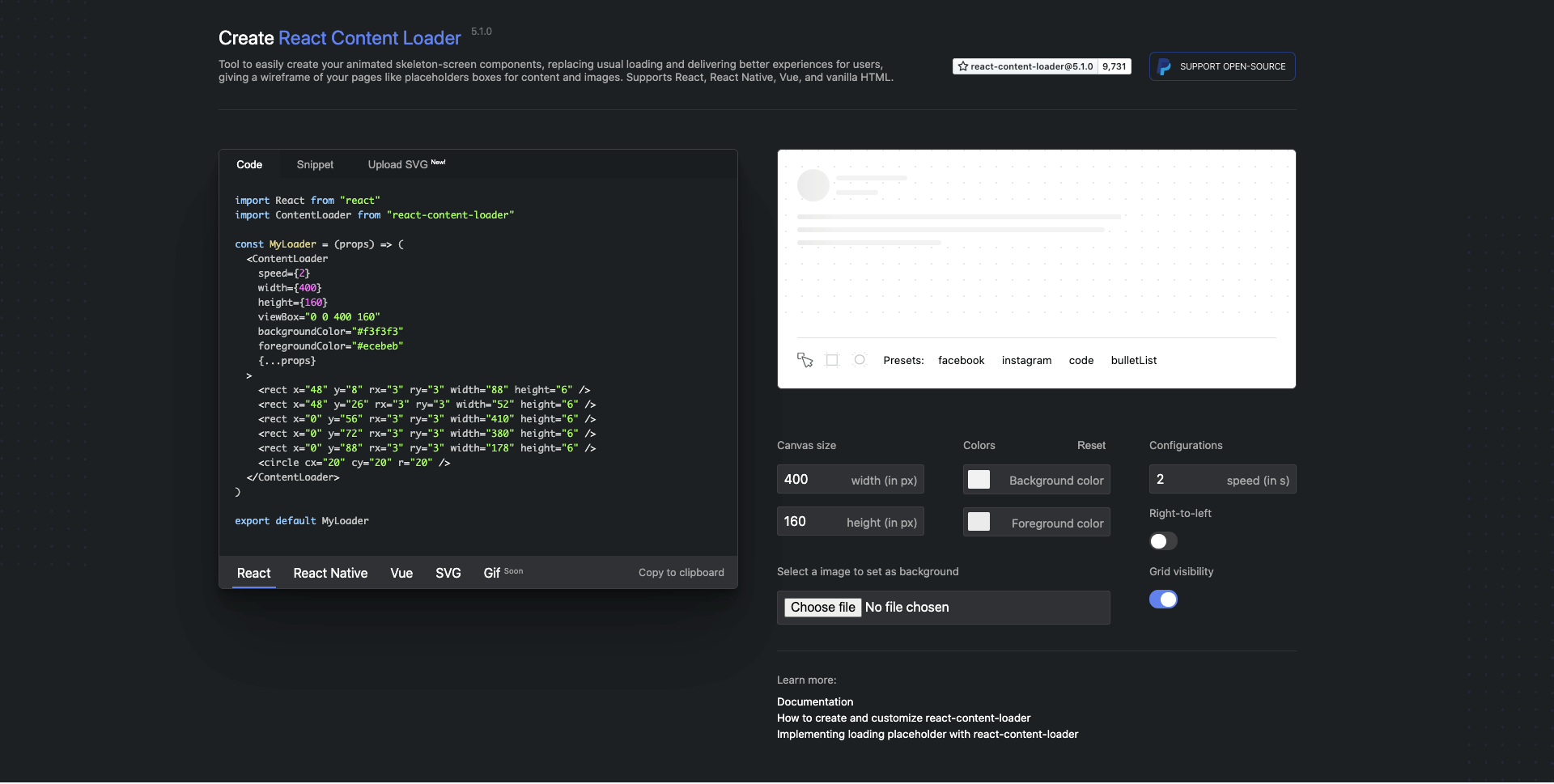Click the 5.1.0 version label
Viewport: 1554px width, 784px height.
click(x=482, y=32)
